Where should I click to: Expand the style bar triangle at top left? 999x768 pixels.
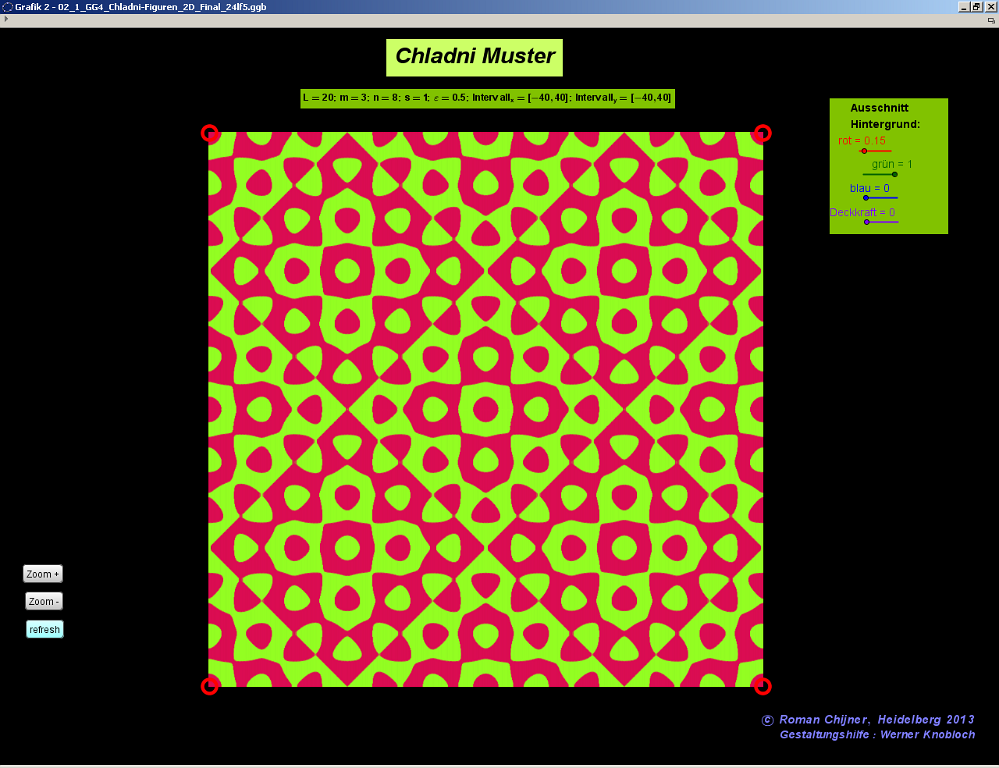pos(6,19)
